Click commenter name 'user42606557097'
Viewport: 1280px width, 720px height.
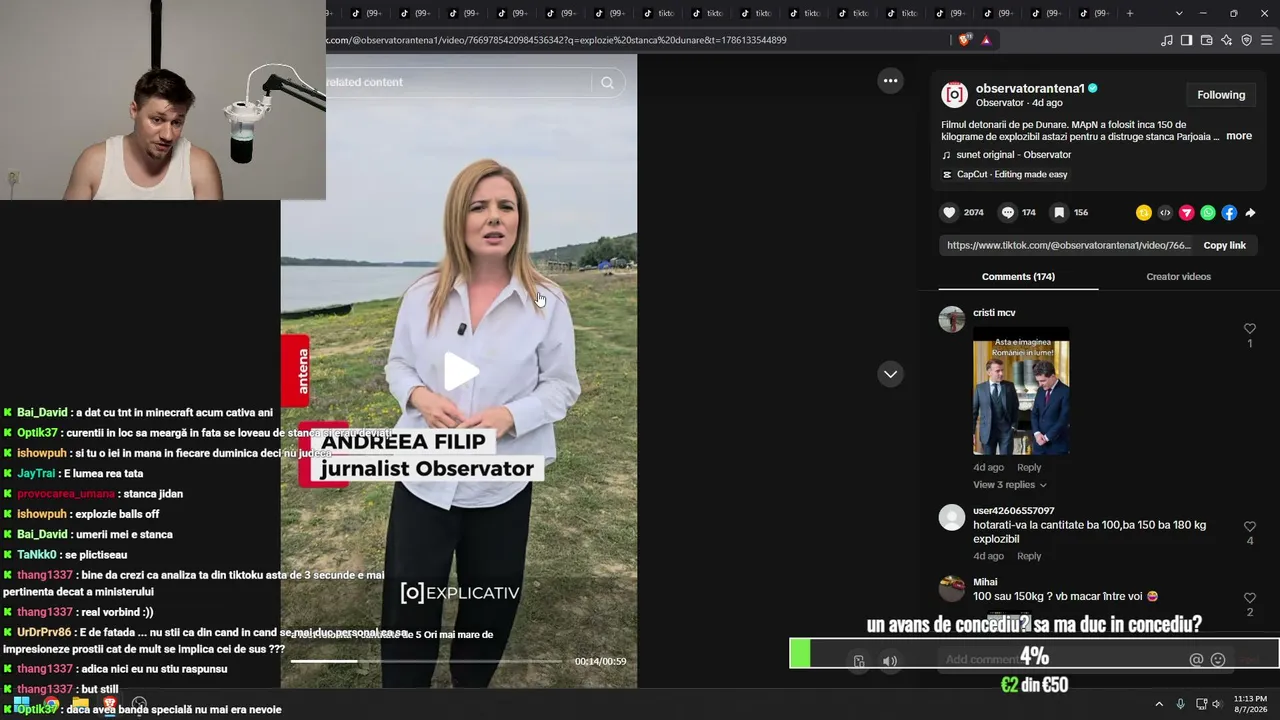pyautogui.click(x=1014, y=511)
